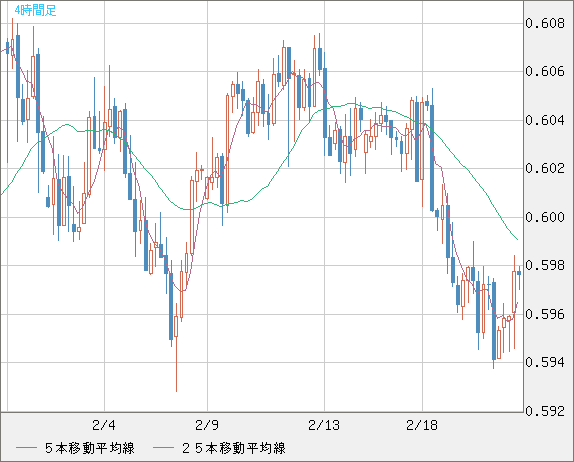Select the 0.608 price axis label
Viewport: 574px width, 462px height.
click(545, 23)
